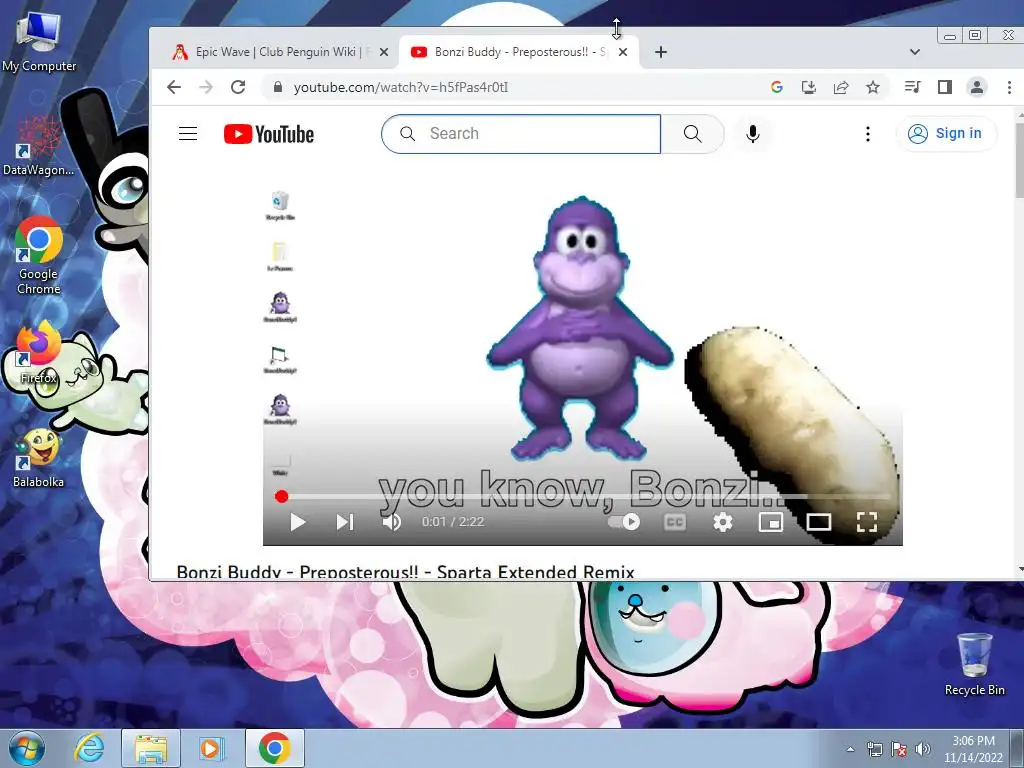Play the Bonzi Buddy video
1024x768 pixels.
[298, 522]
